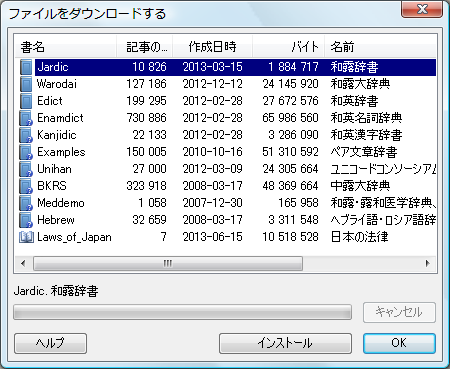Click the Kanjidic book icon
Image resolution: width=450 pixels, height=369 pixels.
pos(26,135)
